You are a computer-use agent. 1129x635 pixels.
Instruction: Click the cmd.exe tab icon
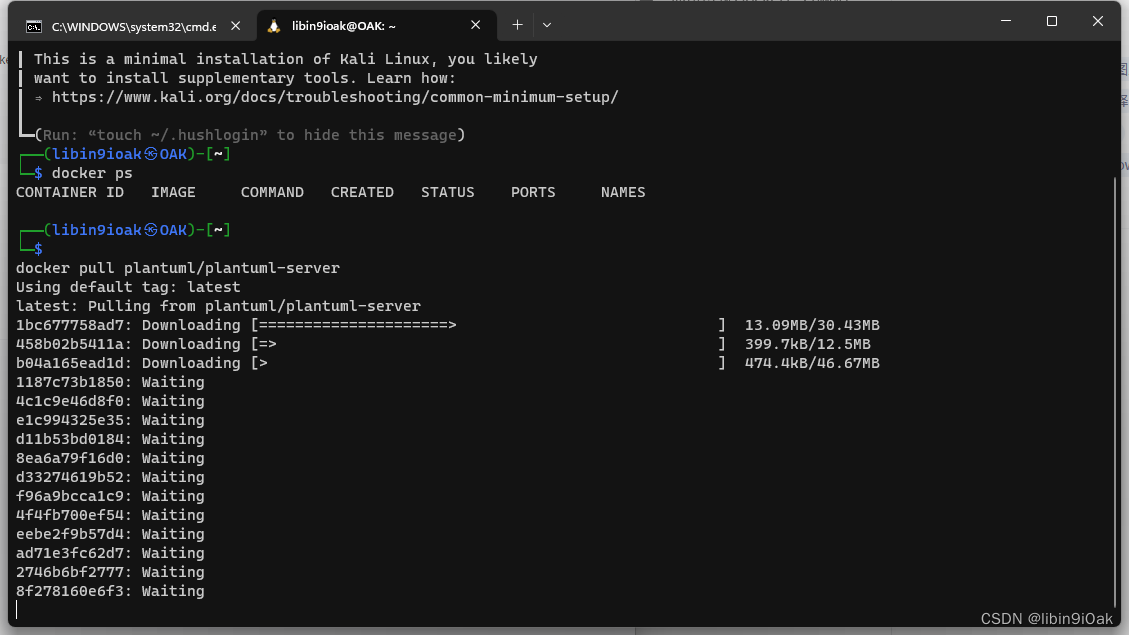(33, 25)
